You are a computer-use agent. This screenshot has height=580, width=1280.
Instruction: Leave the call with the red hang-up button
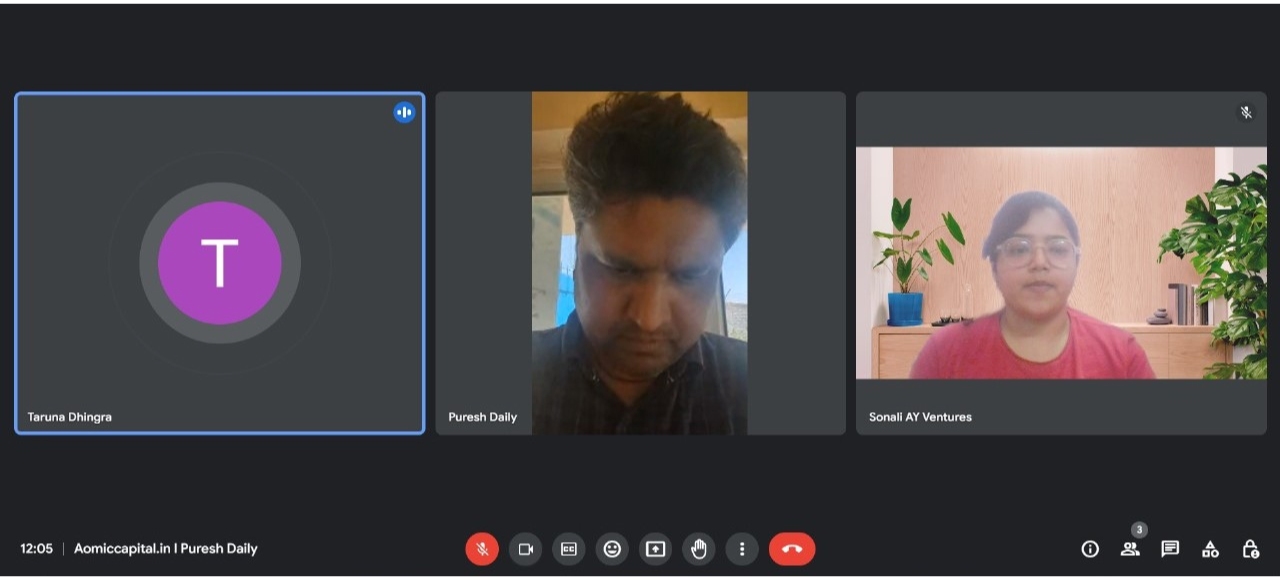pos(792,549)
